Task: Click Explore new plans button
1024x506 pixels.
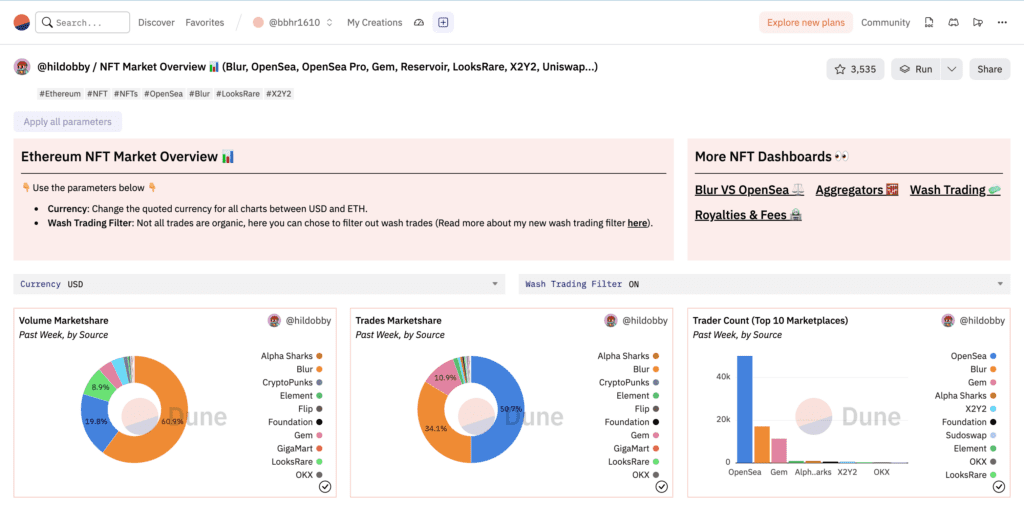Action: (x=805, y=22)
